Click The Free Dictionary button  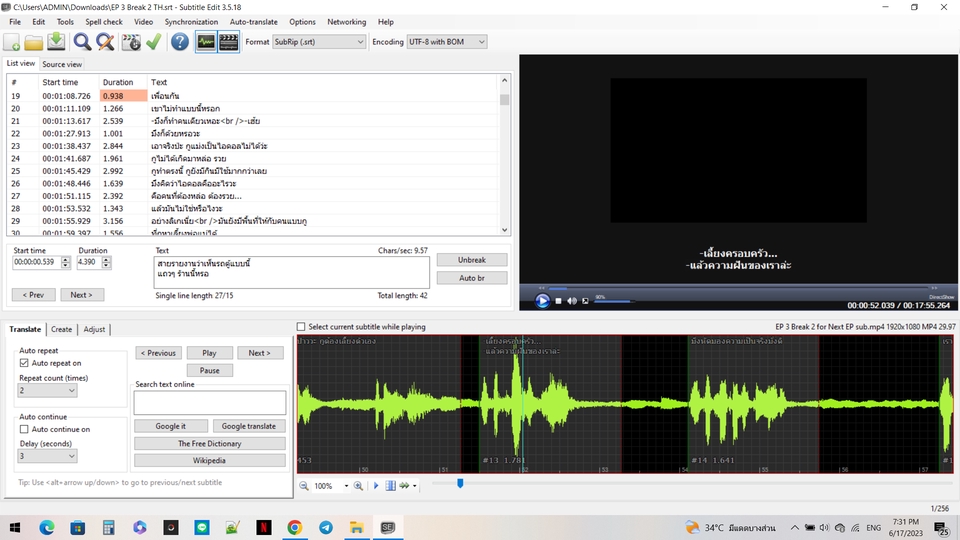click(209, 443)
